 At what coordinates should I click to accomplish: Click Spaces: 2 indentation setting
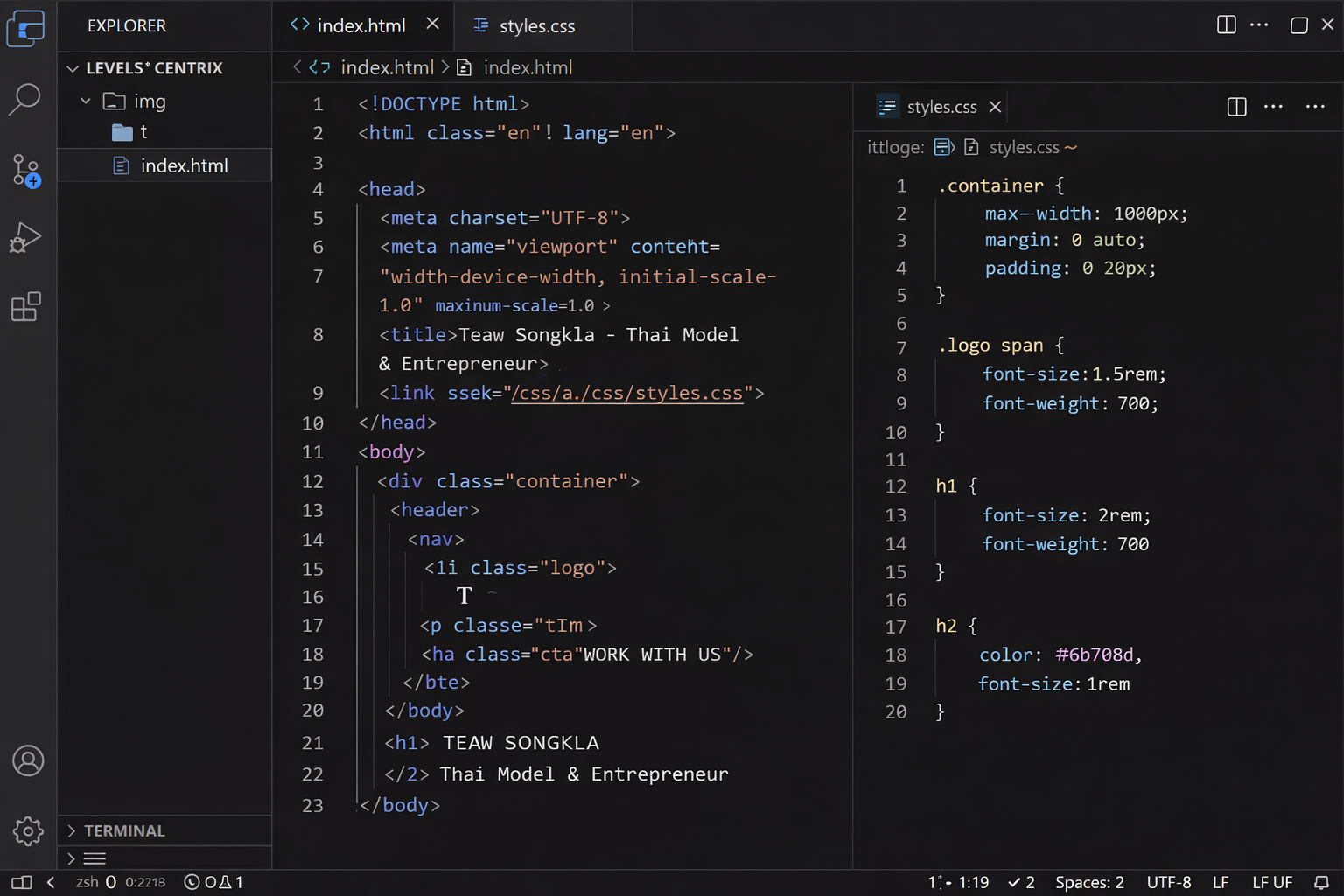[1089, 882]
